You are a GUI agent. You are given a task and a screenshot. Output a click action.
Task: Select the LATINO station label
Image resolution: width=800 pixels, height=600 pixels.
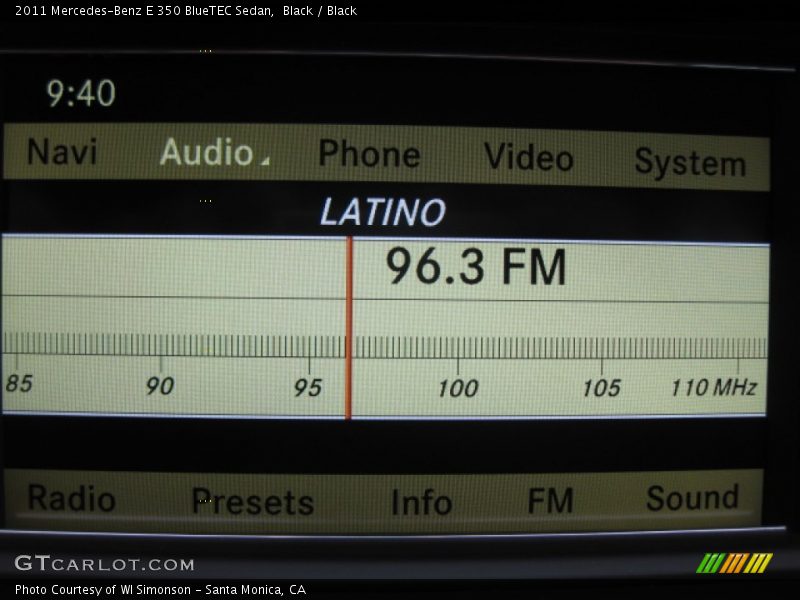(x=382, y=212)
